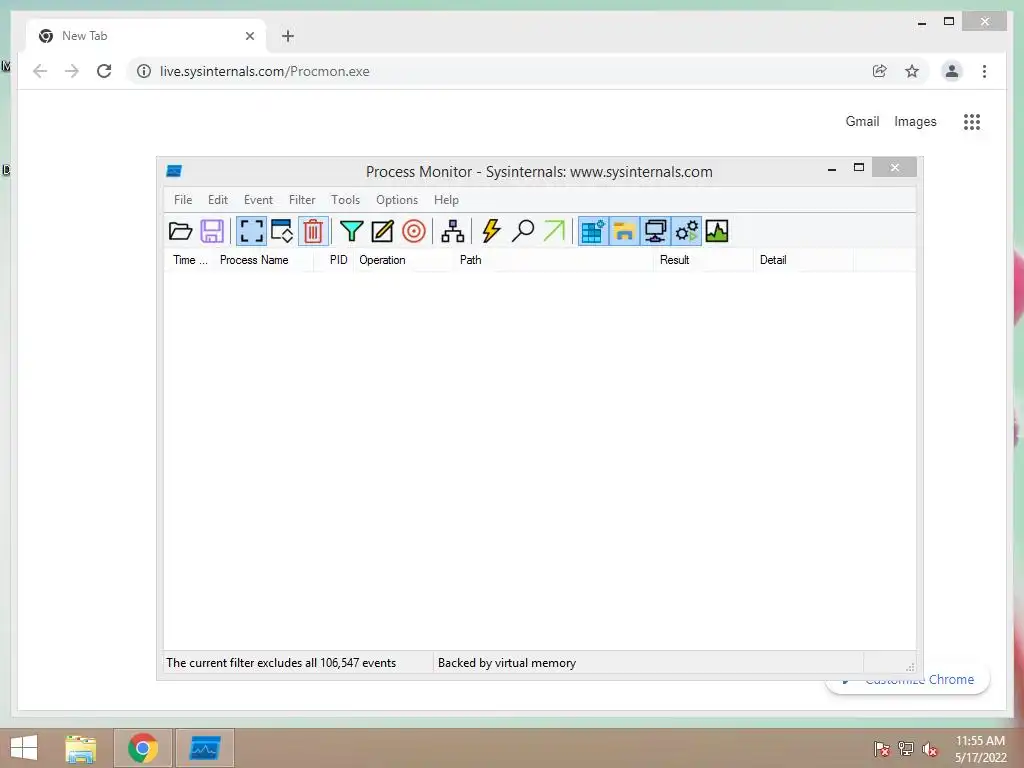This screenshot has width=1024, height=768.
Task: Click the Detail column header
Action: pos(804,260)
